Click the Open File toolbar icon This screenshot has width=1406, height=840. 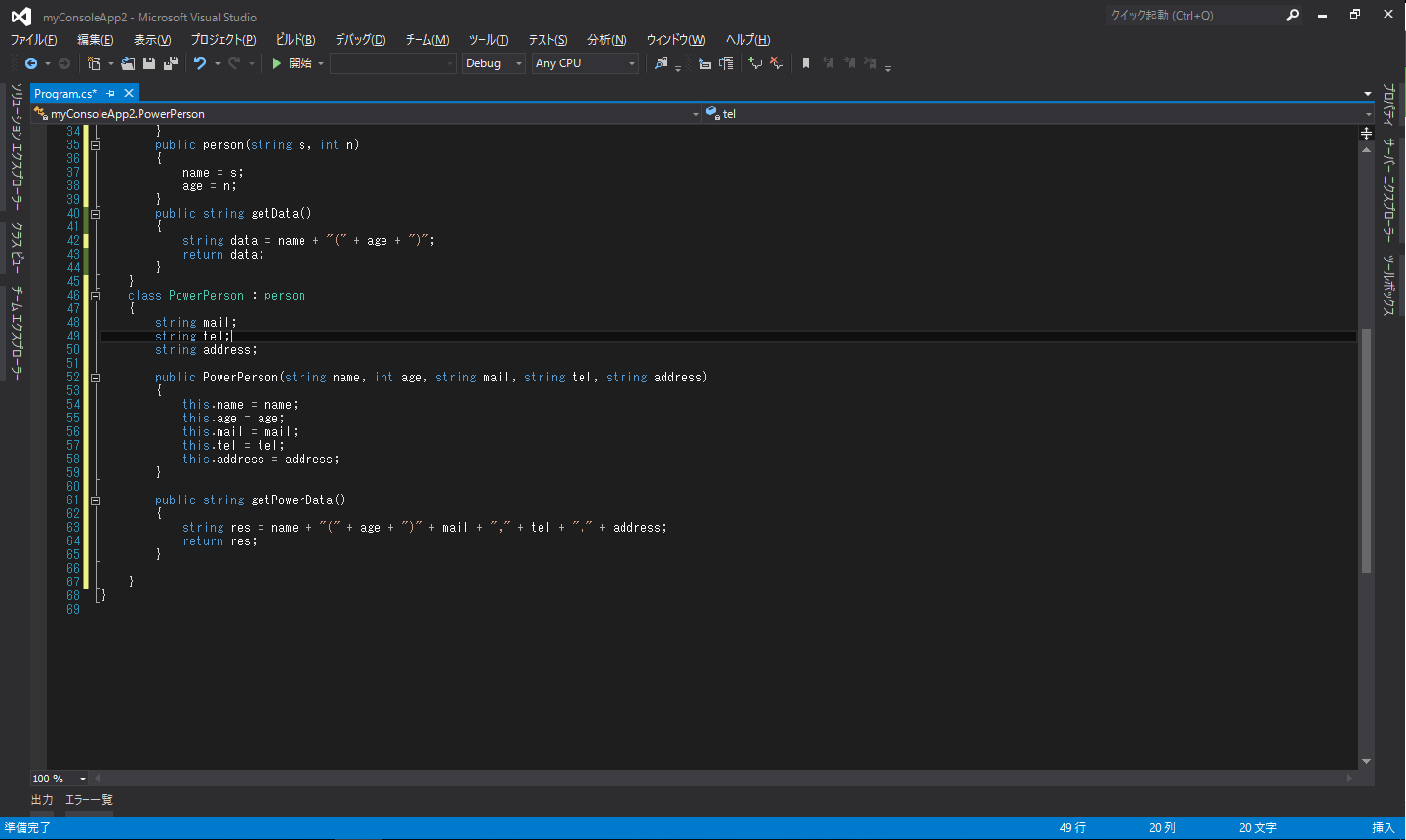point(128,63)
